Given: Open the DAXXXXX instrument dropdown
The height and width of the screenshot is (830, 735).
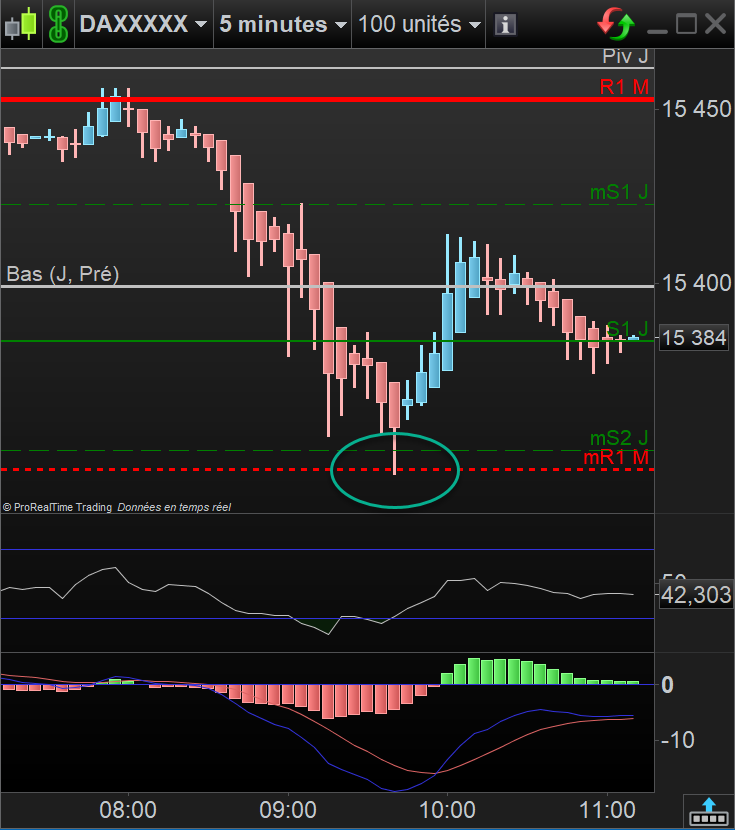Looking at the screenshot, I should [143, 24].
